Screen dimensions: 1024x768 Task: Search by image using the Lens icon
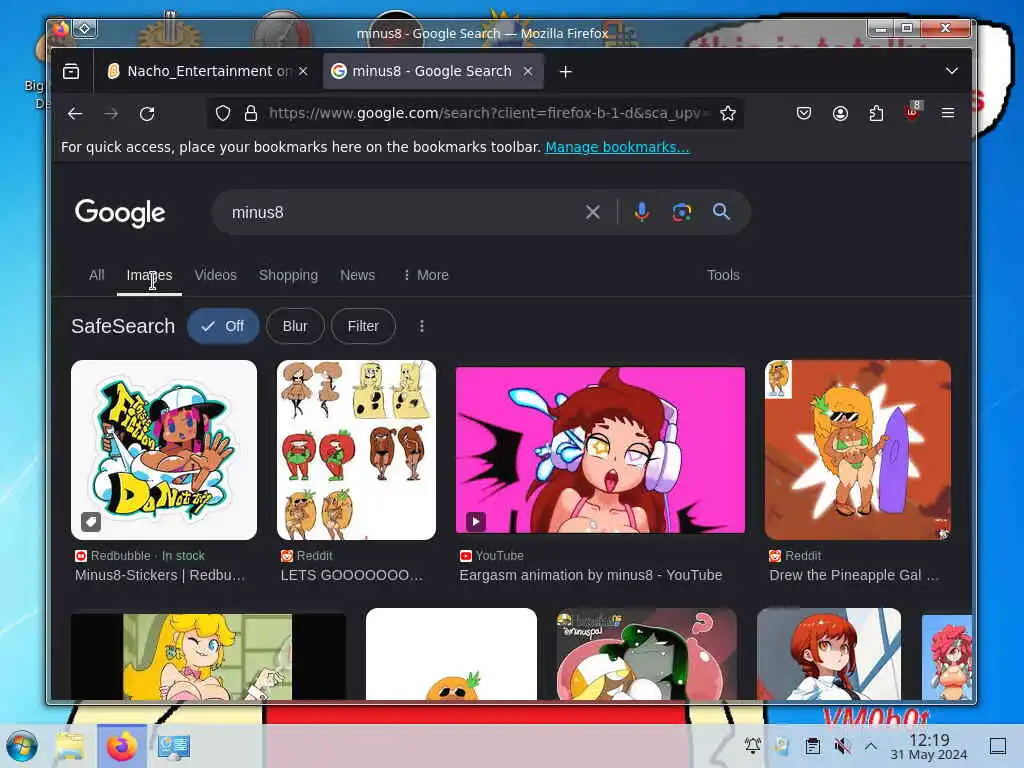tap(682, 212)
